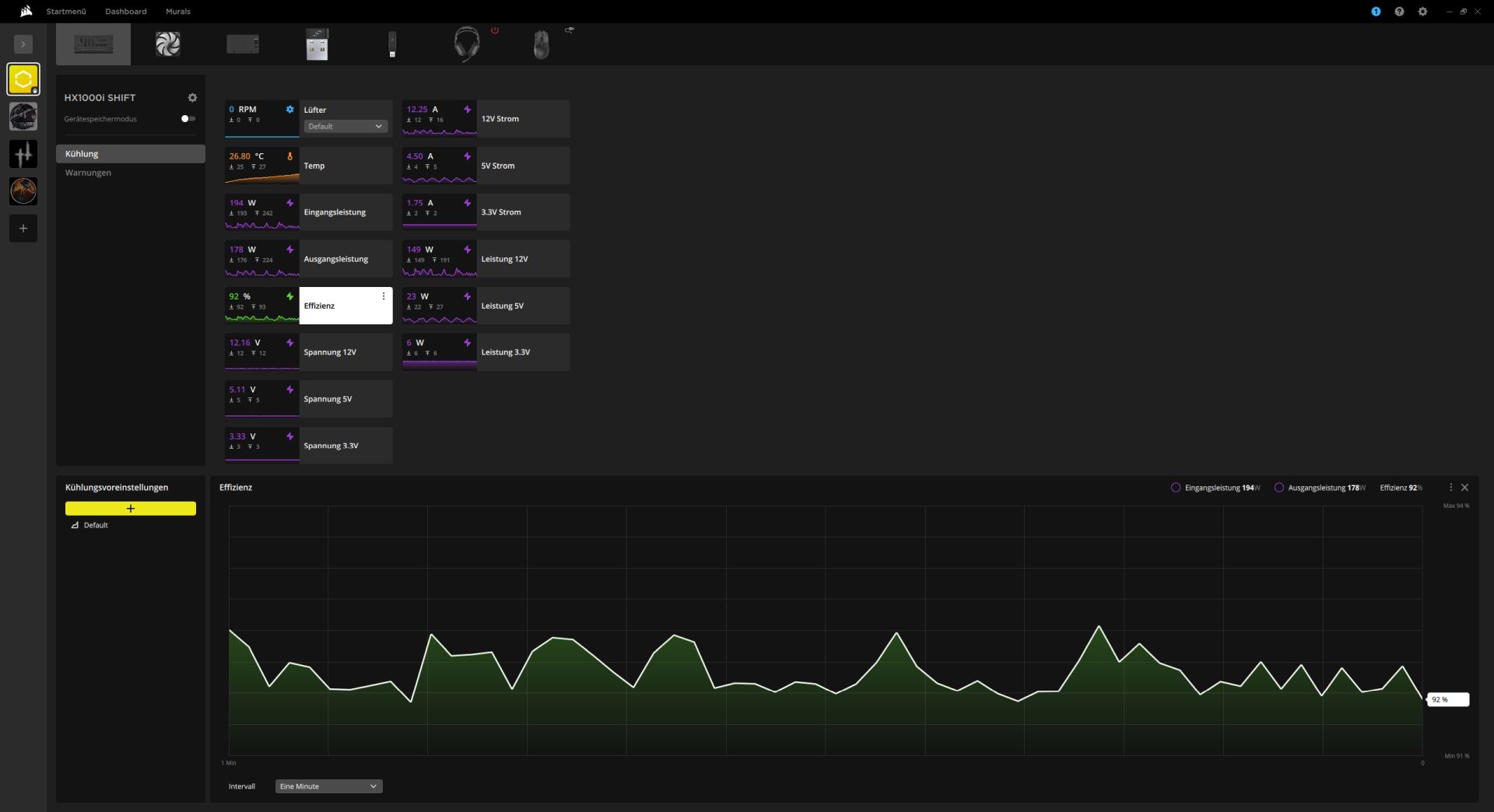Viewport: 1494px width, 812px height.
Task: Open the Dashboard menu item
Action: coord(126,12)
